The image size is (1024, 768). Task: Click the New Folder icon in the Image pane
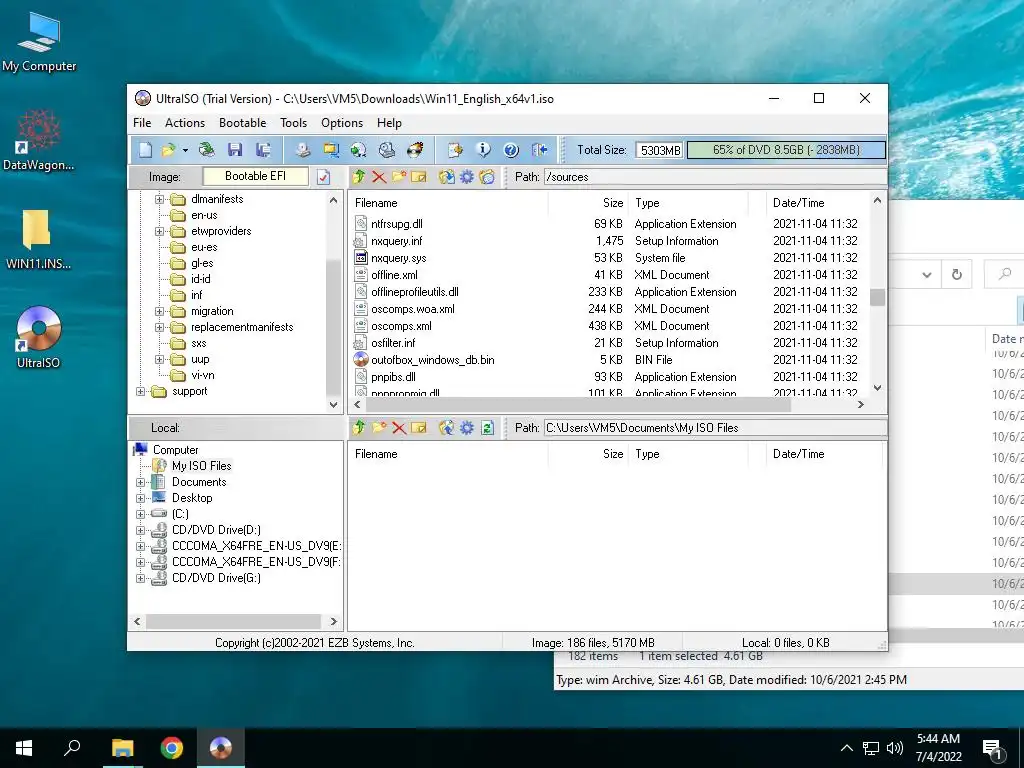[x=399, y=176]
